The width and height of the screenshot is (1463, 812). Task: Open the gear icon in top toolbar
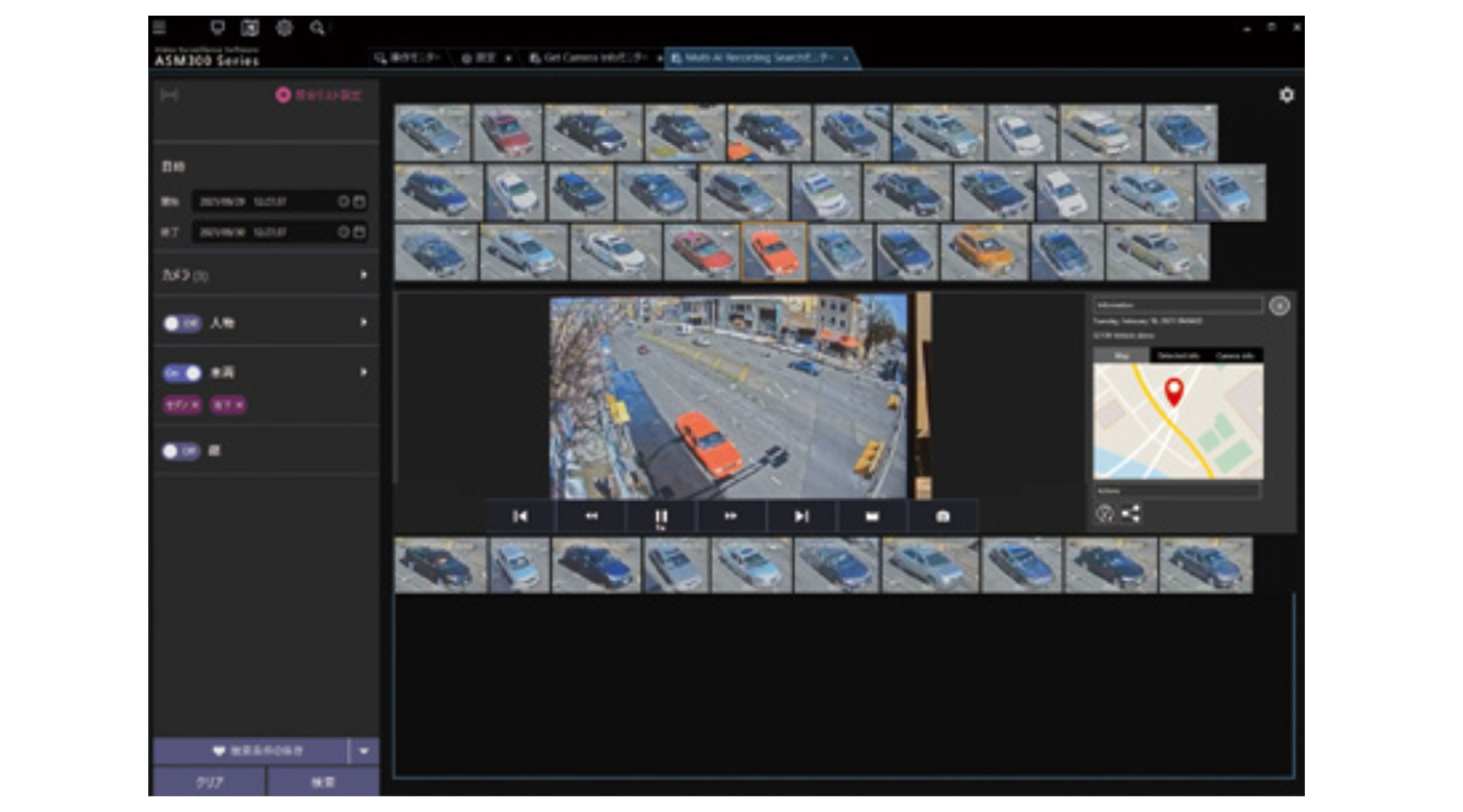pos(285,27)
